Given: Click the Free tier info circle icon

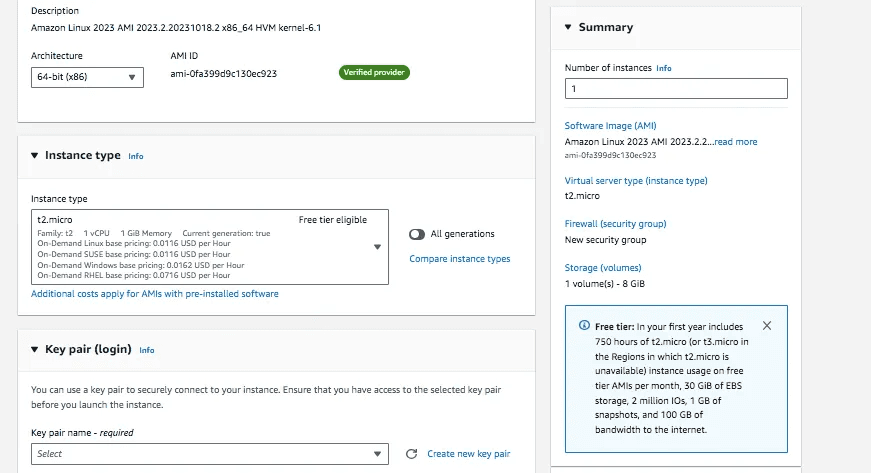Looking at the screenshot, I should coord(584,326).
